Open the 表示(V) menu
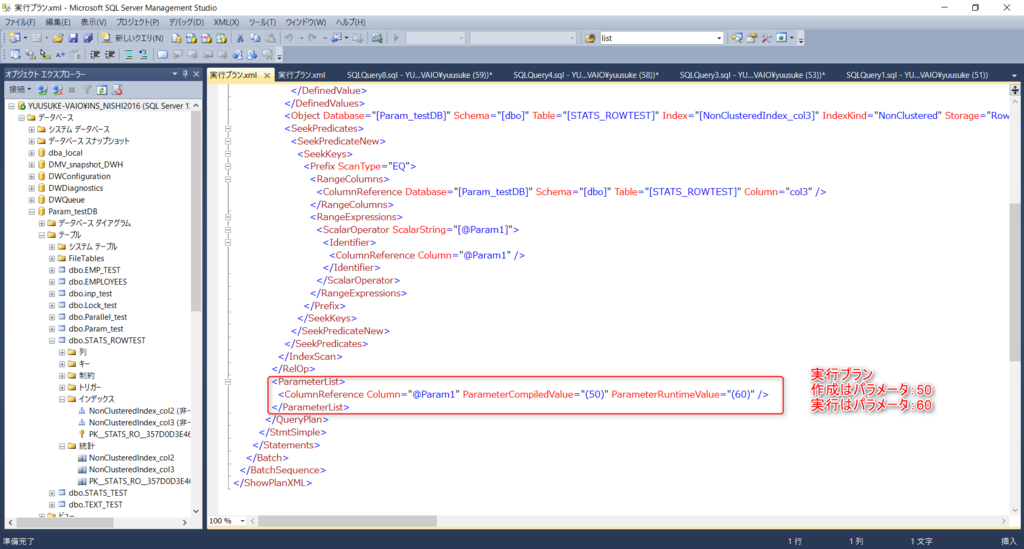 pos(93,22)
